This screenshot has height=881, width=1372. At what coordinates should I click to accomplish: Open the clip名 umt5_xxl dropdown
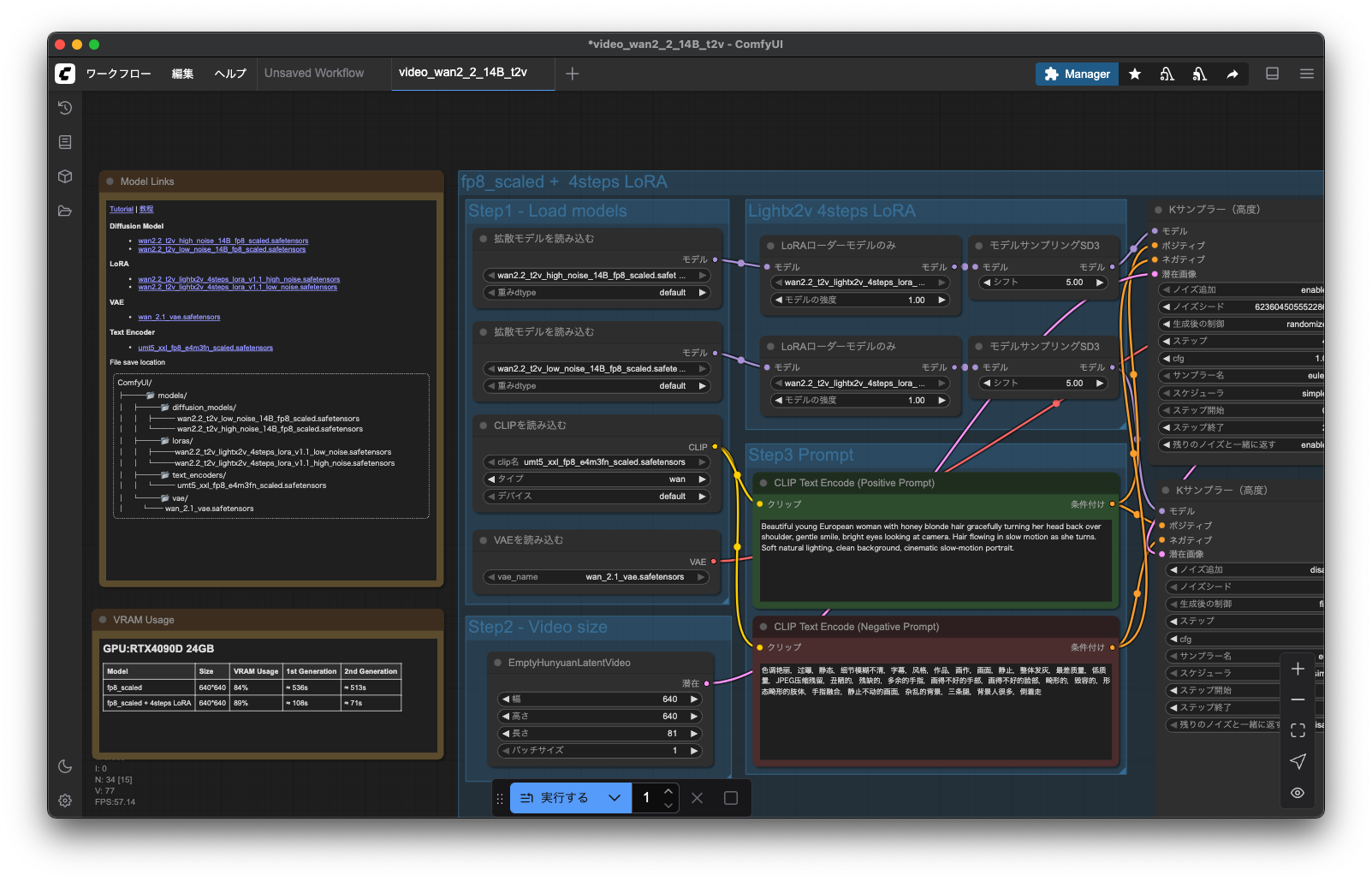597,462
